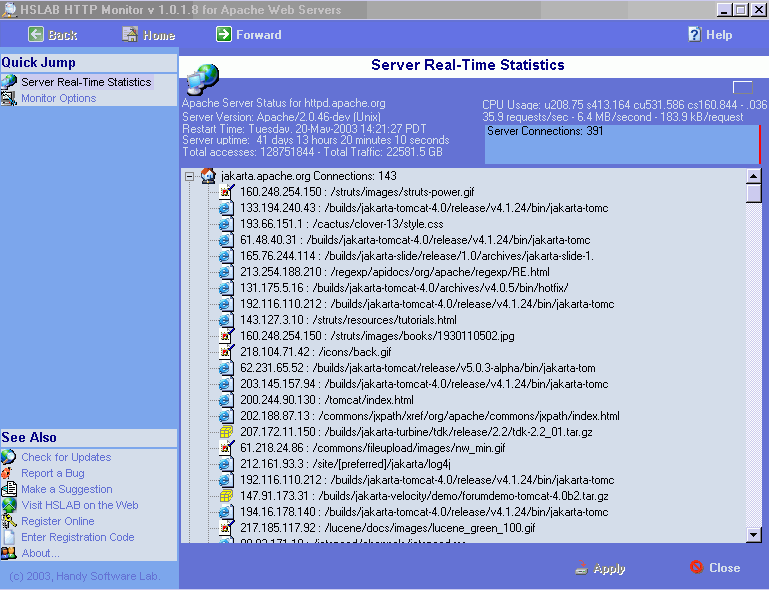Close the monitor using Close label
The image size is (769, 590).
click(x=724, y=567)
